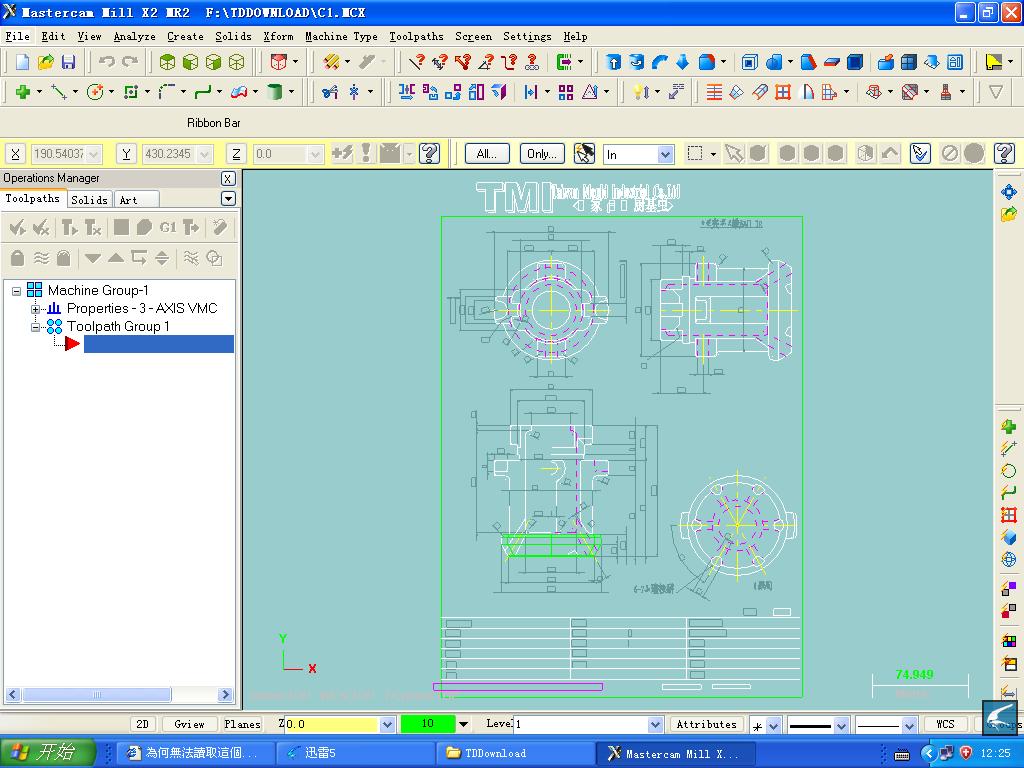Click the analyze angle question mark icon
The width and height of the screenshot is (1024, 768).
[x=486, y=62]
